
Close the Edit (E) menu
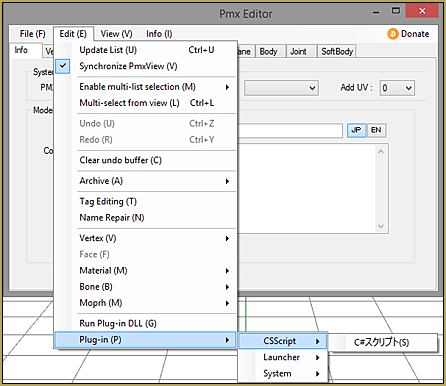tap(73, 34)
